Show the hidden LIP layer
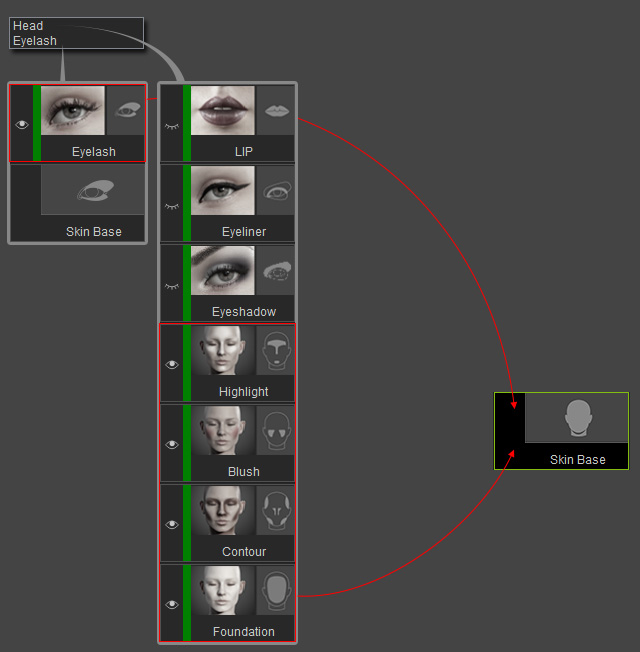This screenshot has height=652, width=640. point(172,126)
